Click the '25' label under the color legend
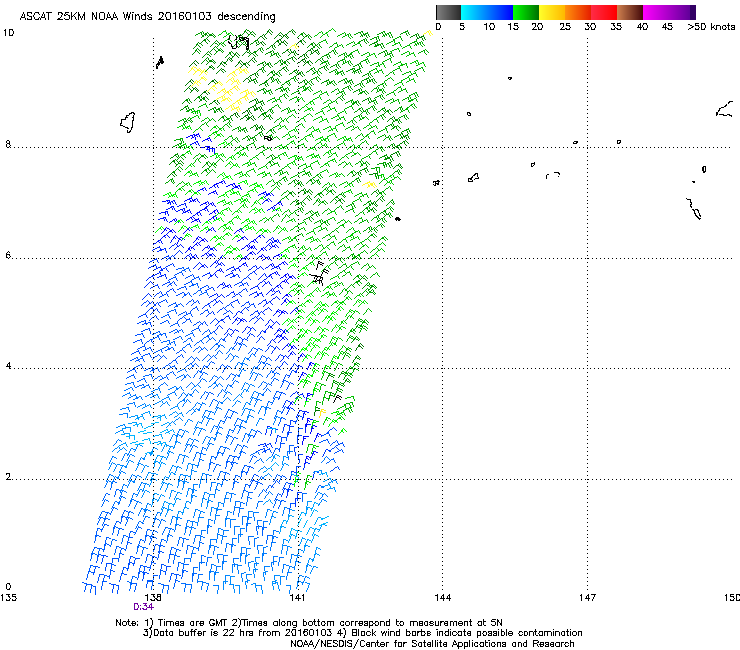The image size is (740, 650). [565, 27]
